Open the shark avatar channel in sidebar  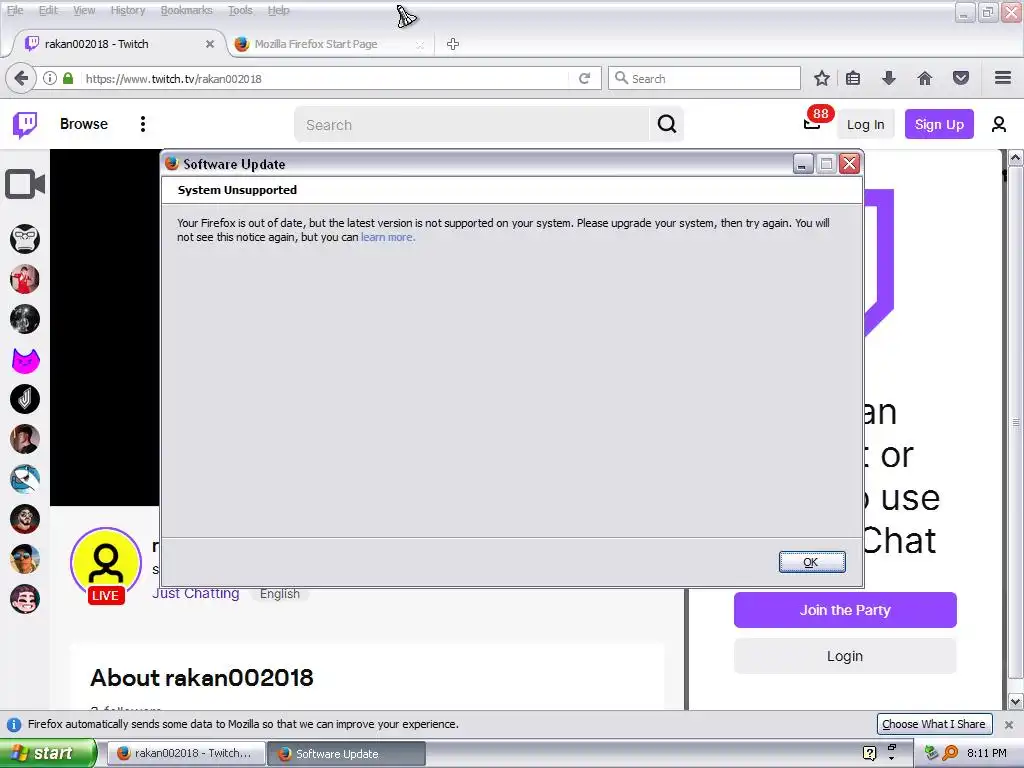tap(25, 479)
